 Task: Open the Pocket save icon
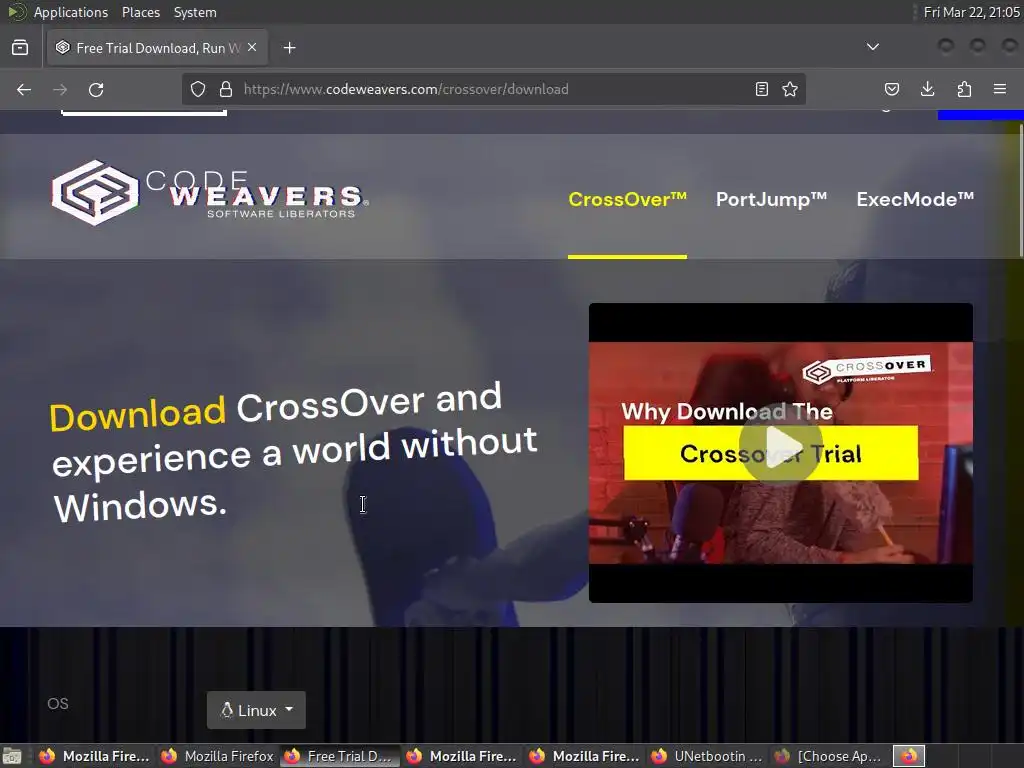click(x=891, y=89)
